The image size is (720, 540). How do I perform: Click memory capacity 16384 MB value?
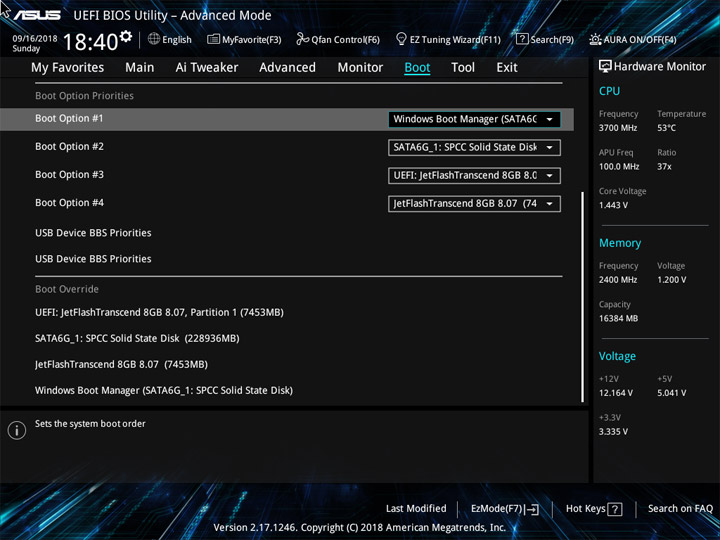coord(618,318)
